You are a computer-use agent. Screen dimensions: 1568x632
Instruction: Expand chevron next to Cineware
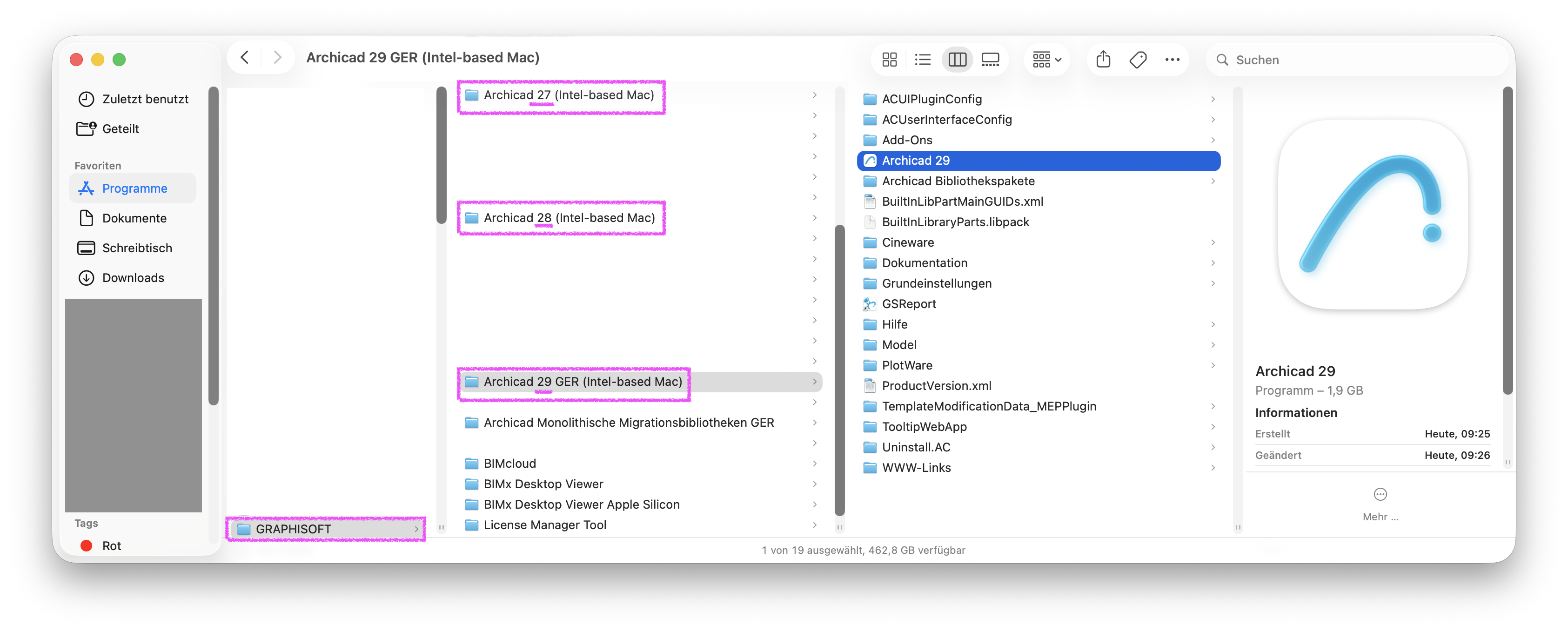pyautogui.click(x=1213, y=243)
